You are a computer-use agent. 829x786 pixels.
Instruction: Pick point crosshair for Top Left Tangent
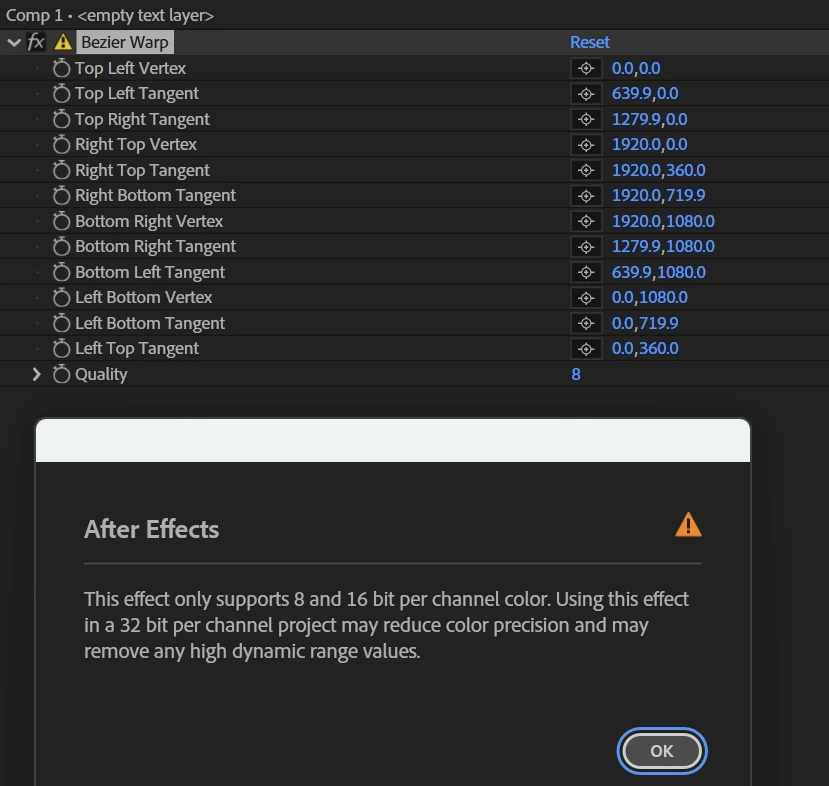click(586, 94)
